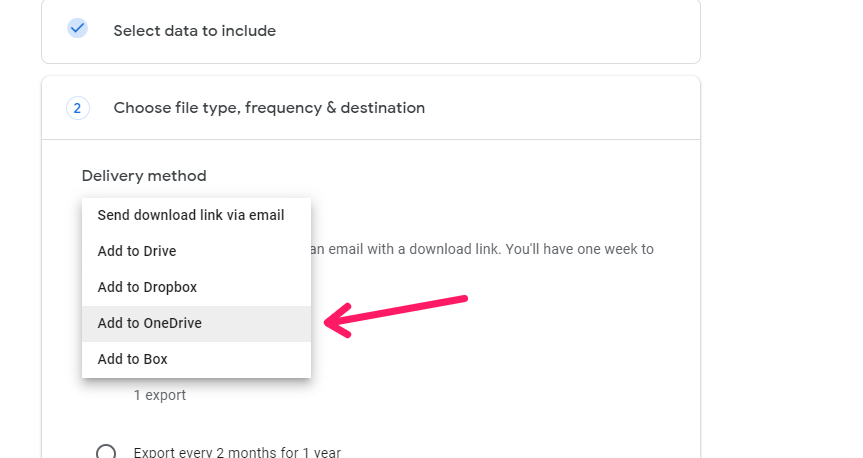Expand the 'Select data to include' section
This screenshot has height=458, width=863.
click(x=194, y=31)
